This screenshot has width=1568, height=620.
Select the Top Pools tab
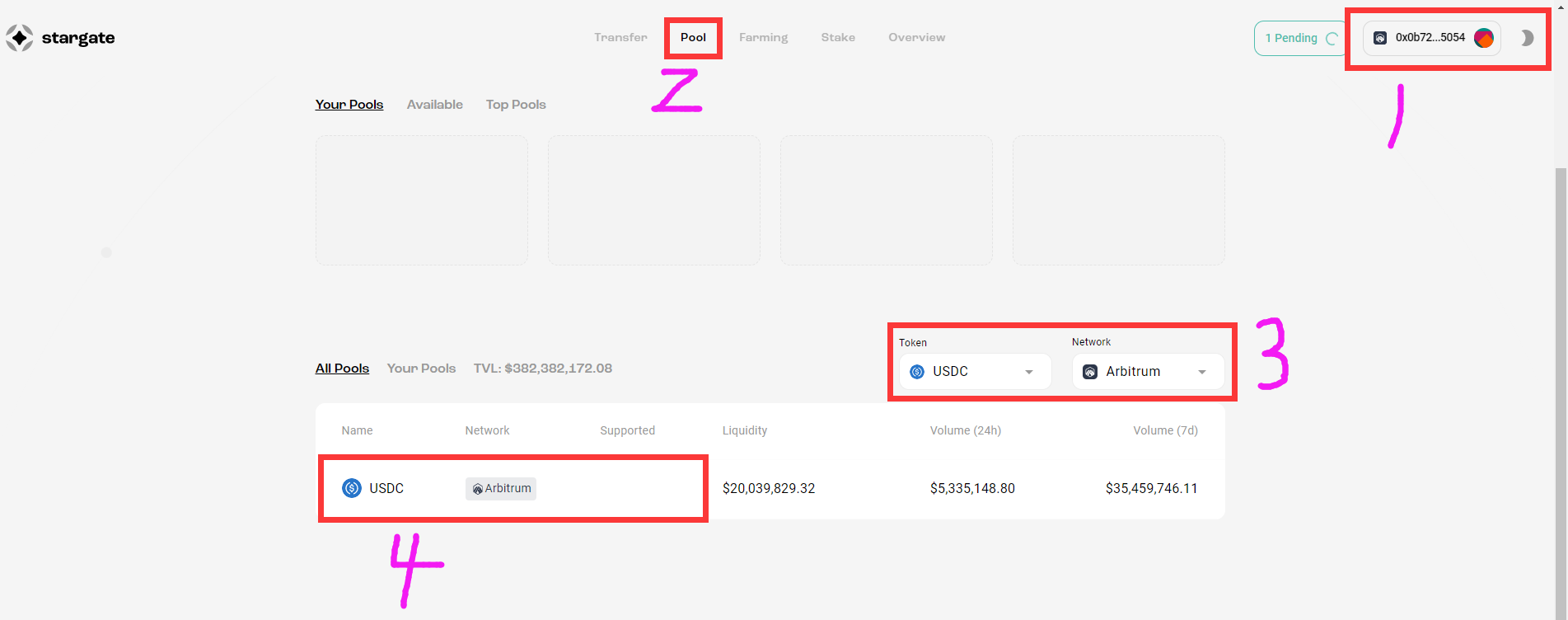[516, 105]
